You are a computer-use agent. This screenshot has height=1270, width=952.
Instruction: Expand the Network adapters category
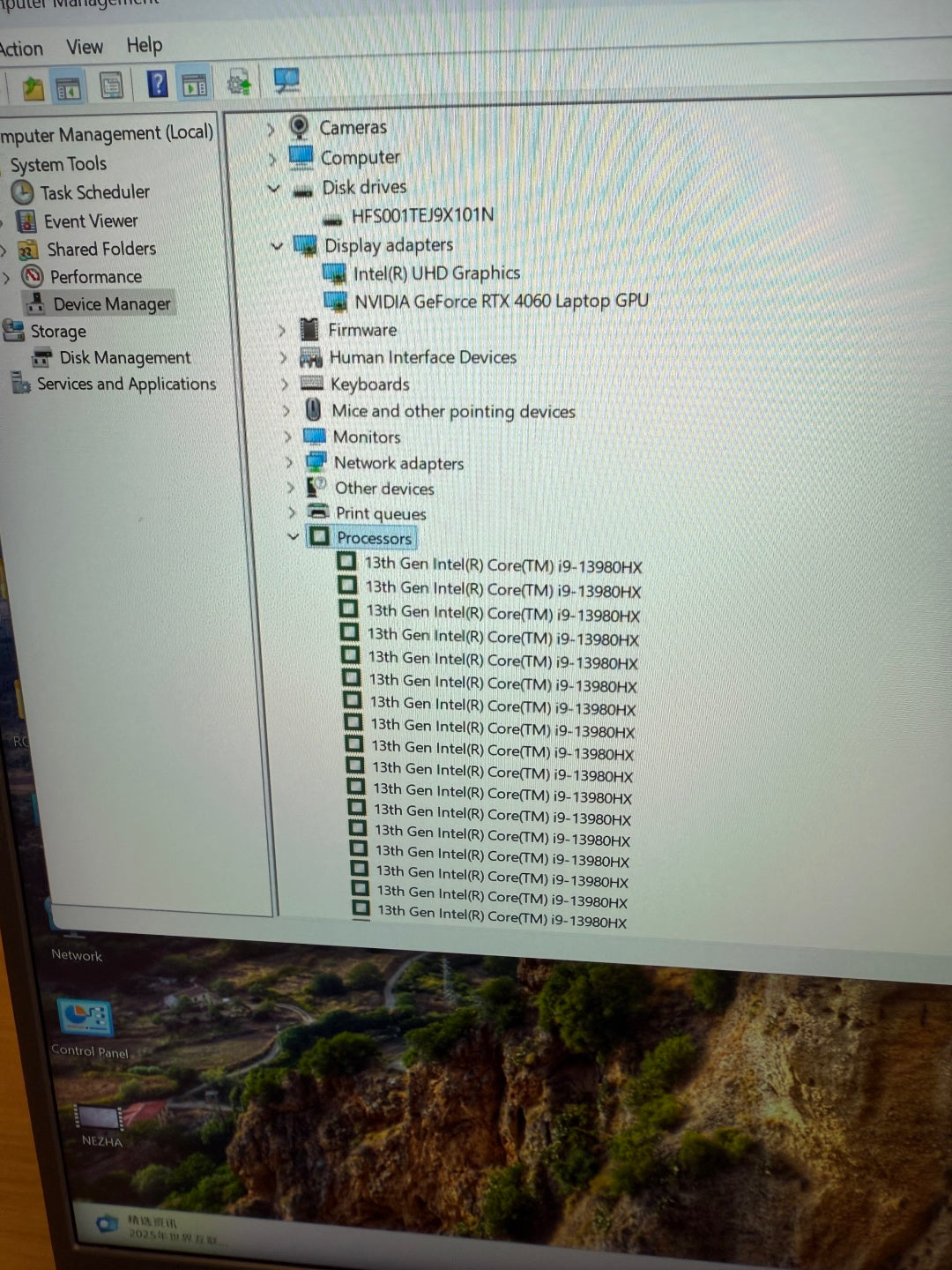click(287, 462)
